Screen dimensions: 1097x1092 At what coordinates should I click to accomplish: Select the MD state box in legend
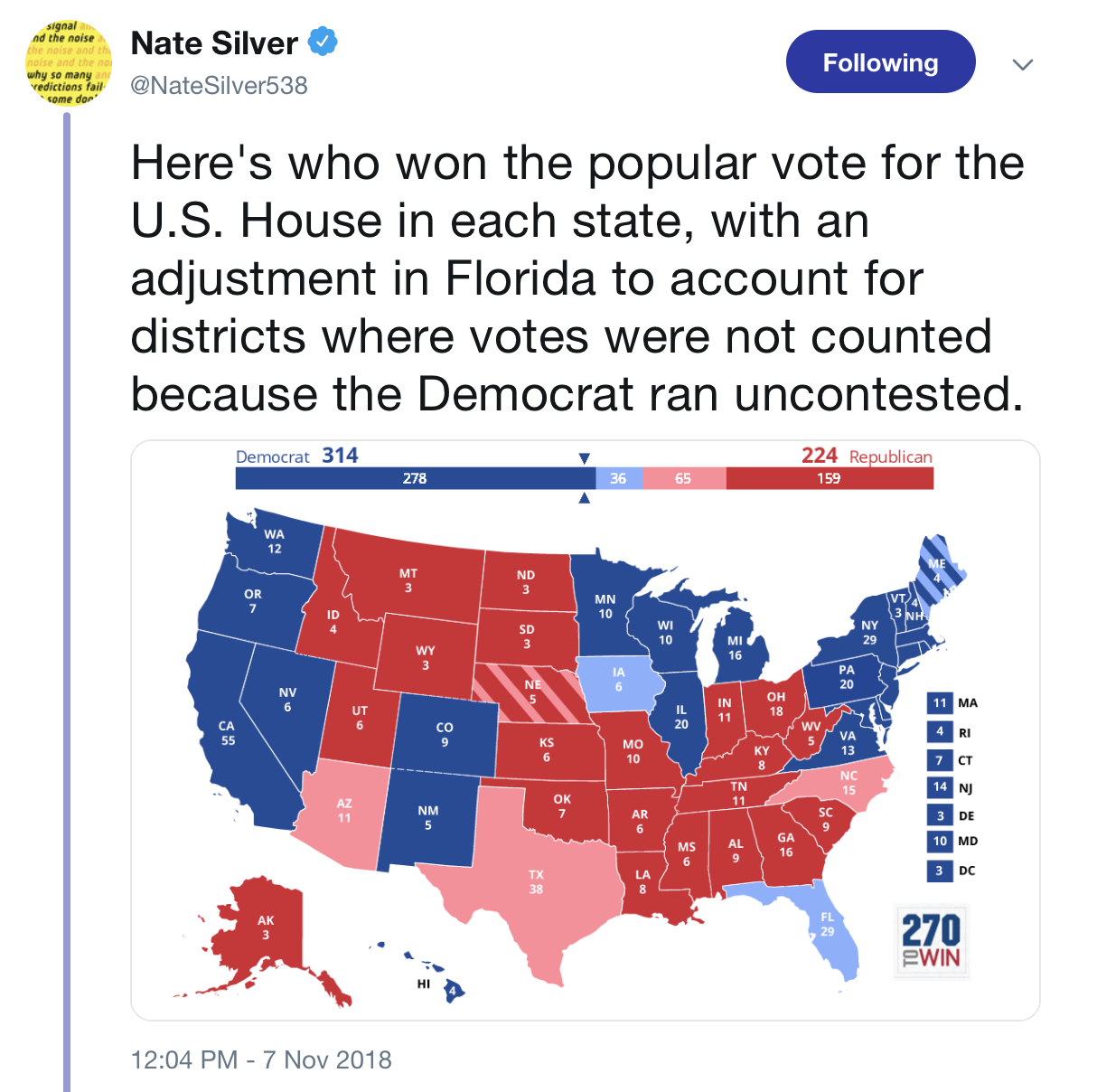[x=940, y=842]
